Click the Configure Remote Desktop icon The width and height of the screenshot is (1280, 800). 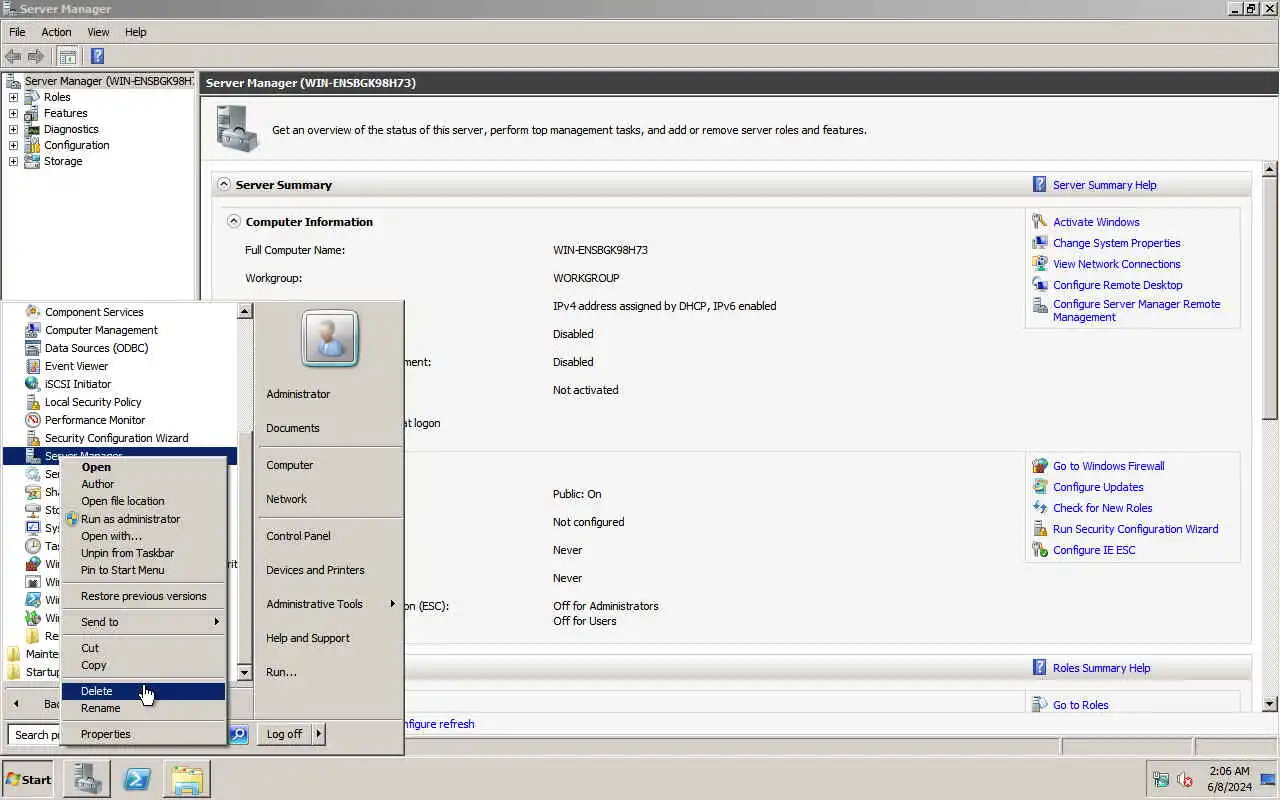pos(1040,285)
